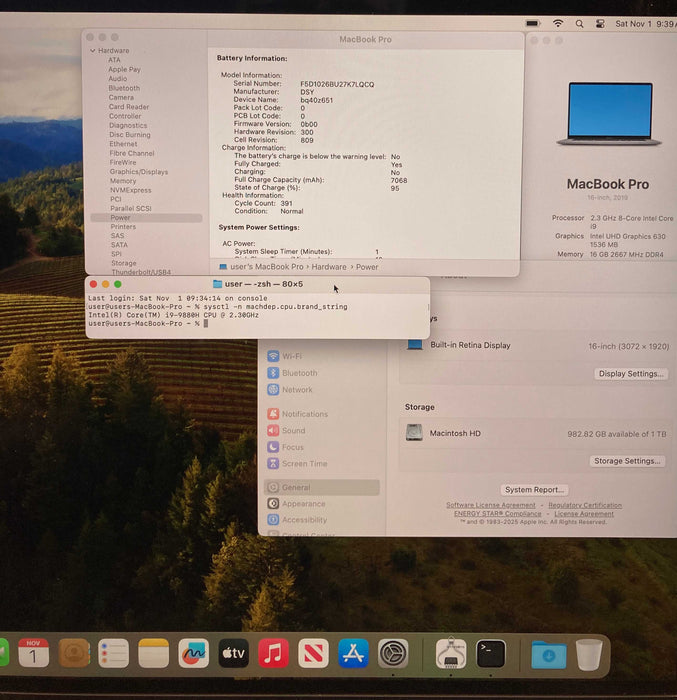This screenshot has height=700, width=677.
Task: Select SATA in hardware list
Action: (119, 245)
